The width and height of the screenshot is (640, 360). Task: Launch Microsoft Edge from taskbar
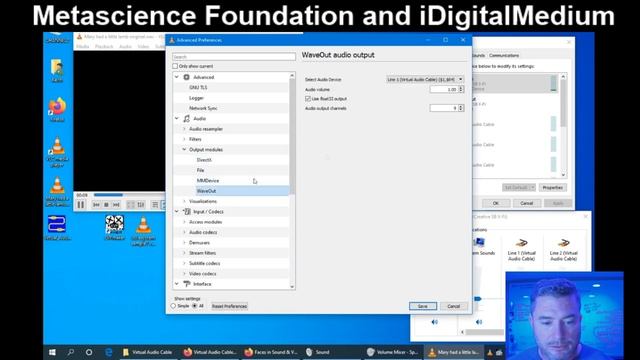[x=109, y=352]
